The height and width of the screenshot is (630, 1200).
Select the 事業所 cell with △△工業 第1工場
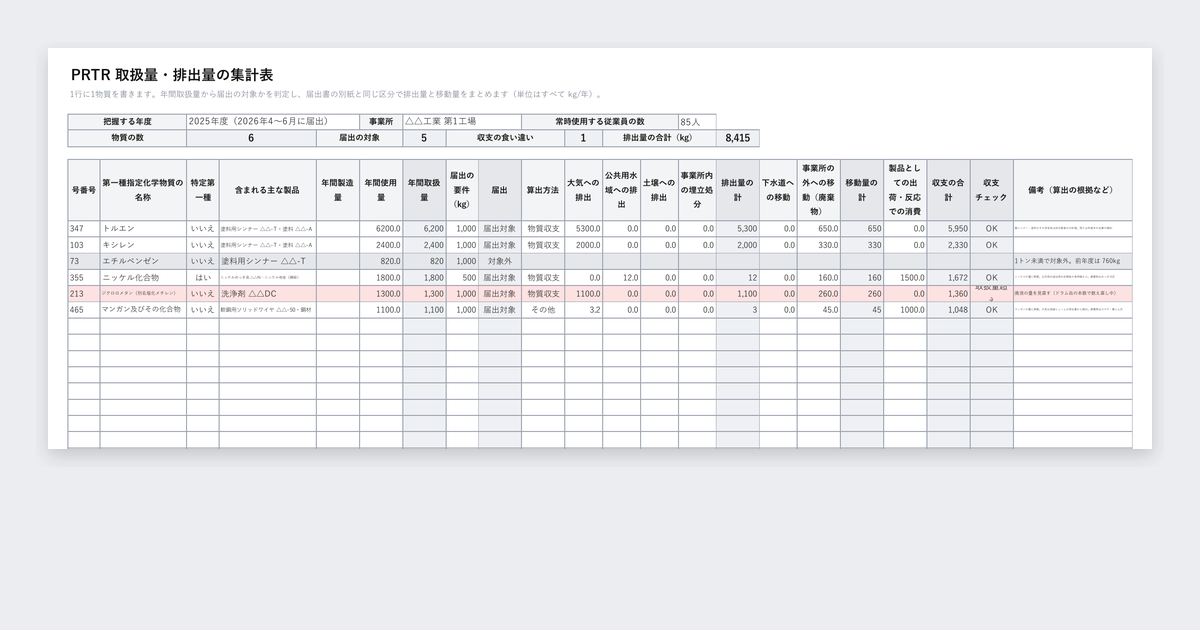(x=463, y=122)
